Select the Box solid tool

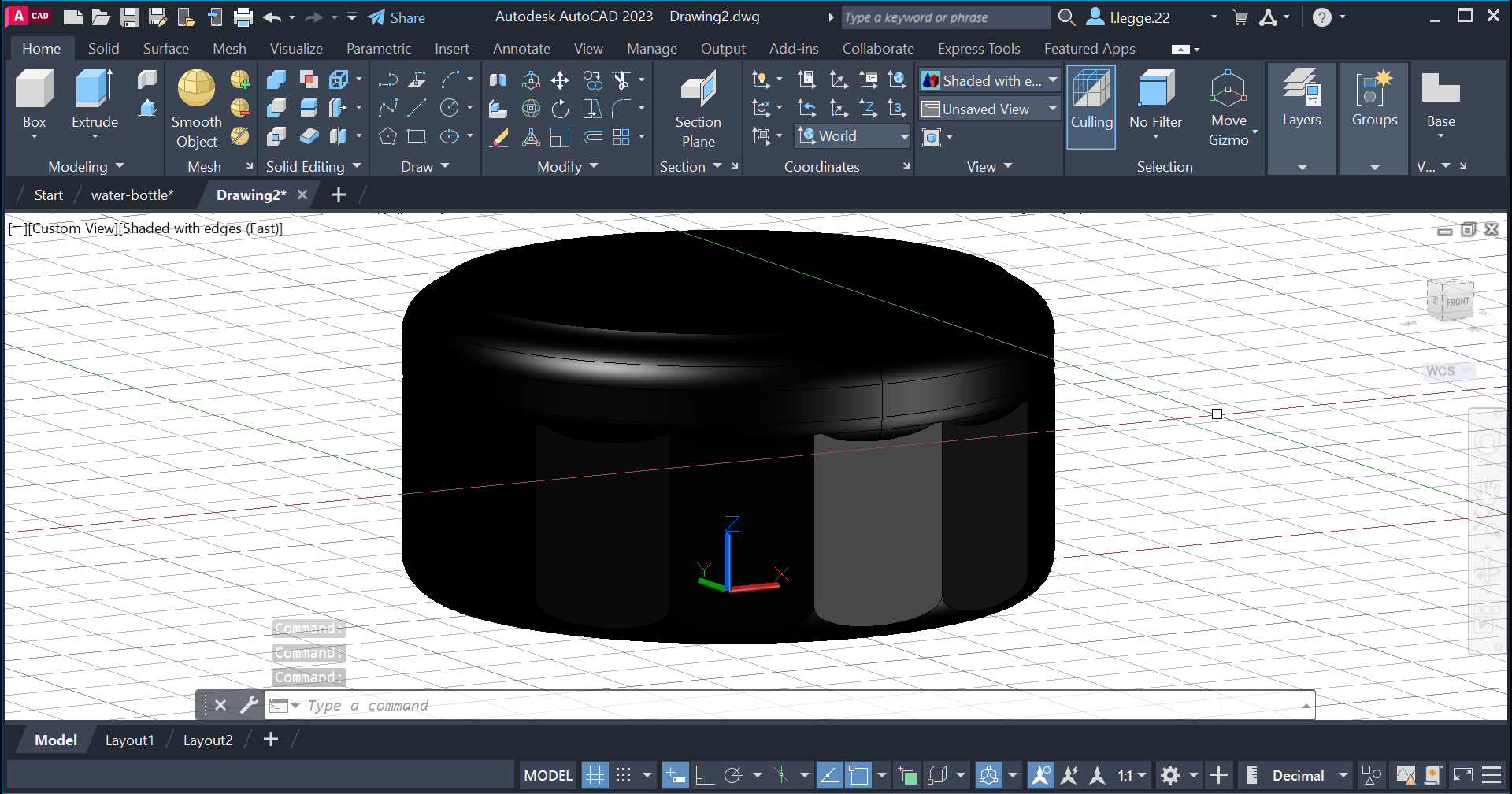tap(34, 98)
